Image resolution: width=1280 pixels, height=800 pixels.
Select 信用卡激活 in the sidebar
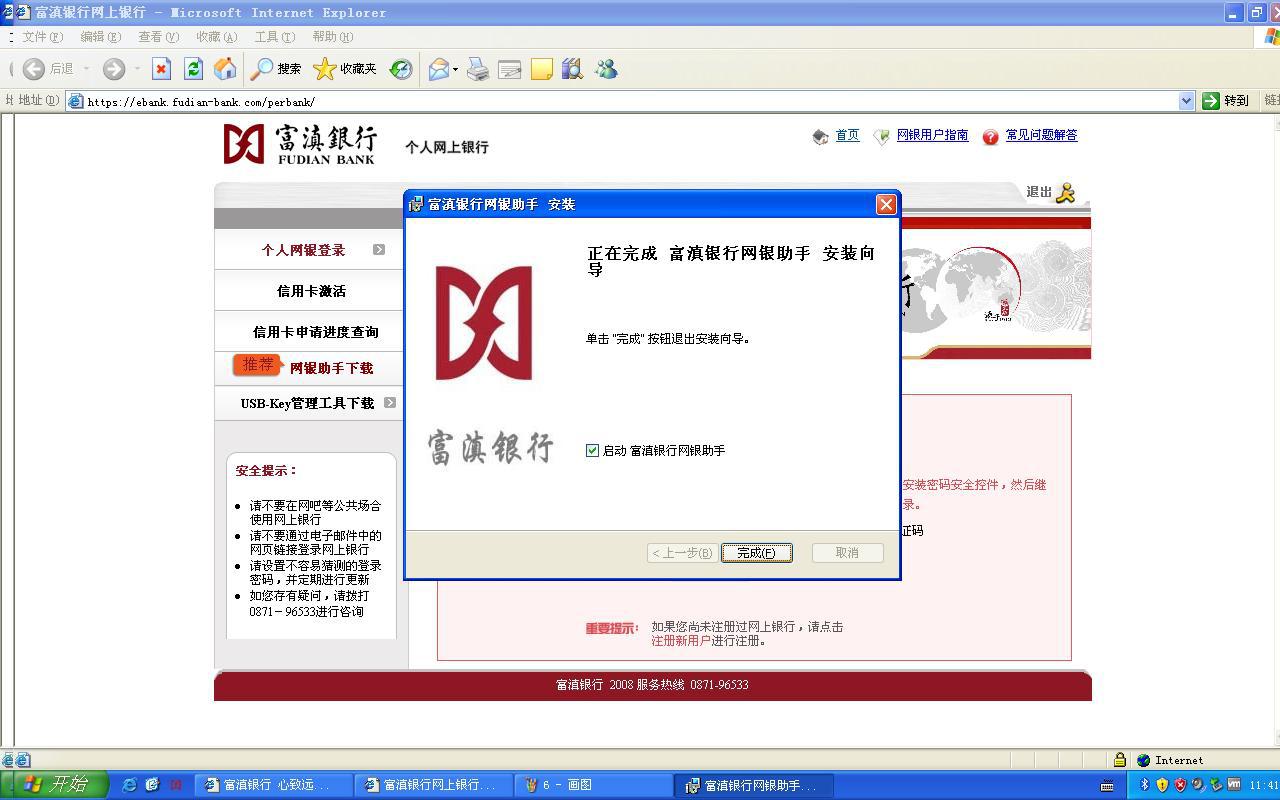[x=311, y=291]
